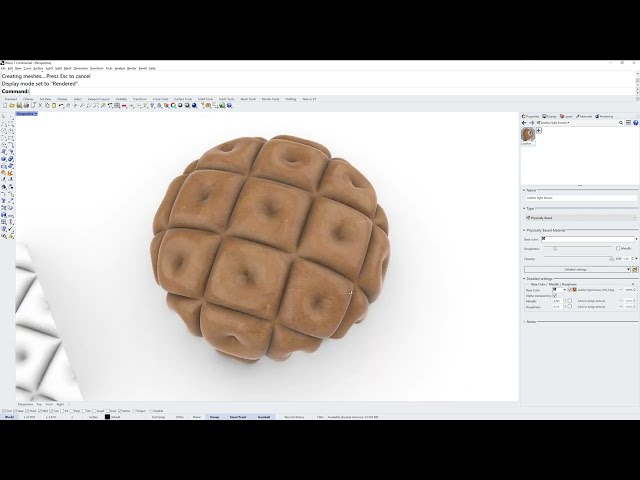Select the leather material thumbnail
640x480 pixels.
(x=528, y=136)
